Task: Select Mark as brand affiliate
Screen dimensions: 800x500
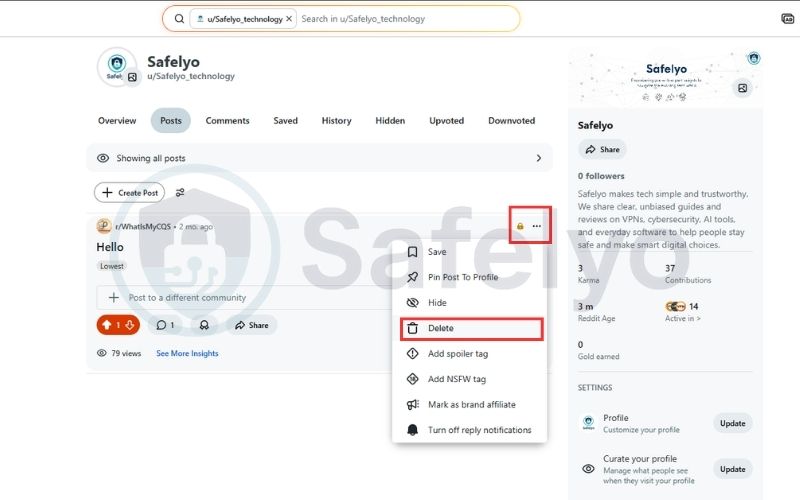Action: [x=469, y=405]
